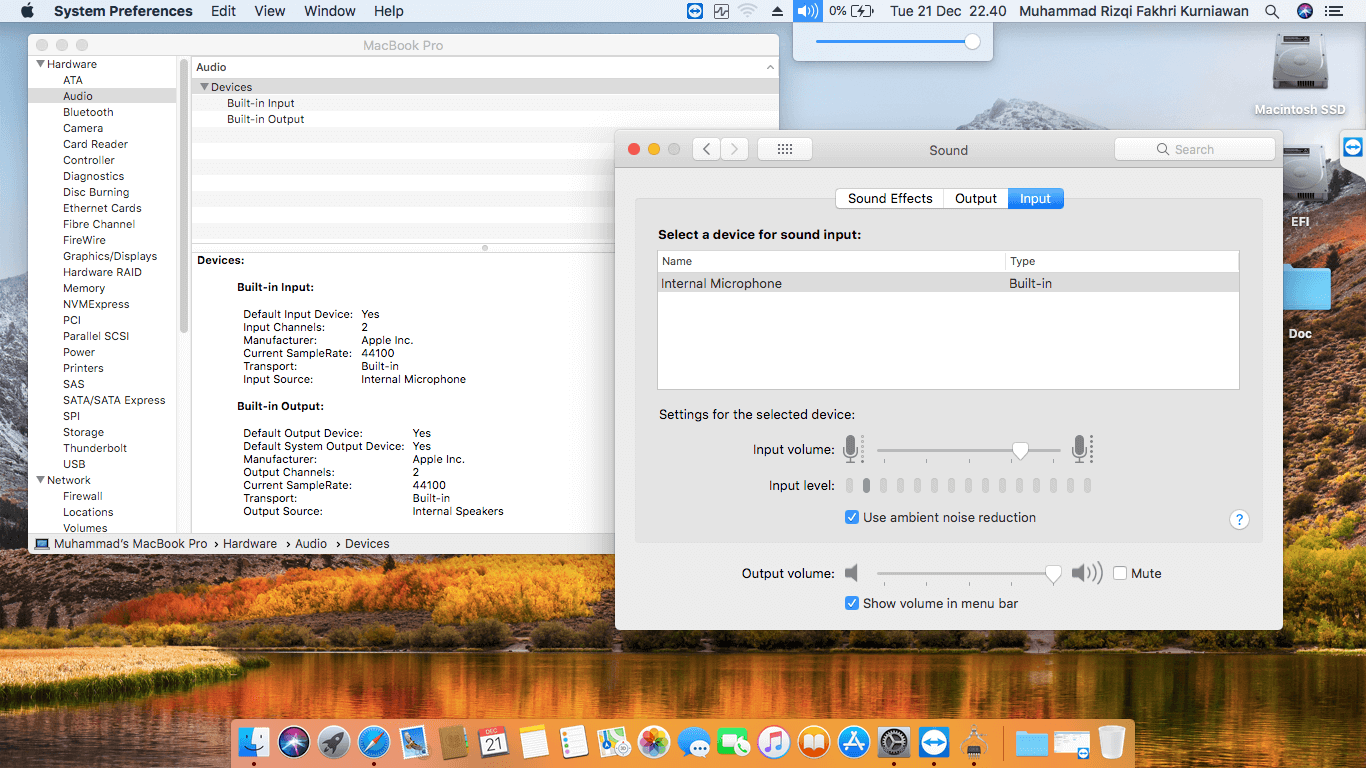The image size is (1366, 768).
Task: Switch to the Sound Effects tab
Action: point(890,198)
